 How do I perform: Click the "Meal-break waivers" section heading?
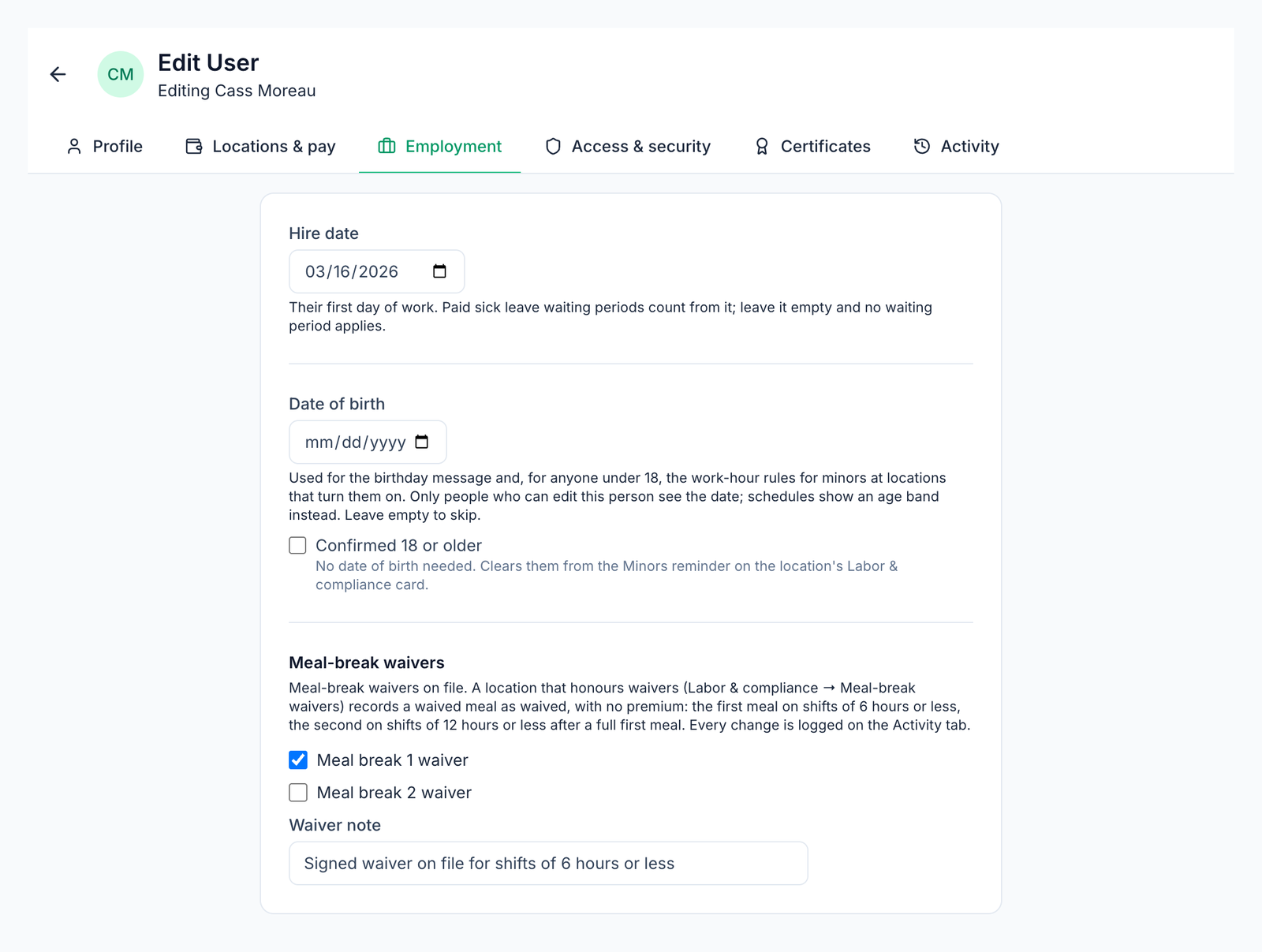click(367, 663)
